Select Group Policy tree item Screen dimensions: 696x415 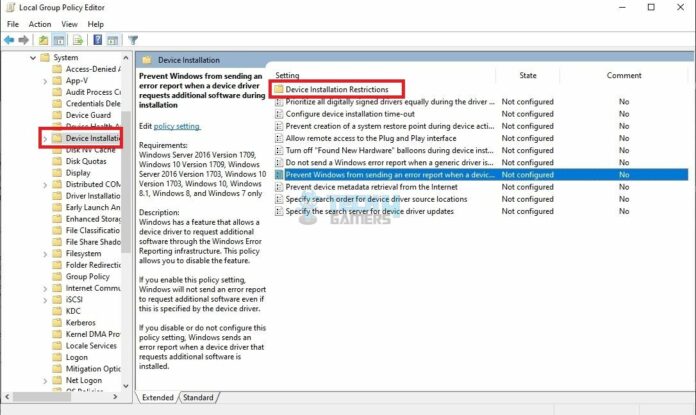tap(87, 277)
